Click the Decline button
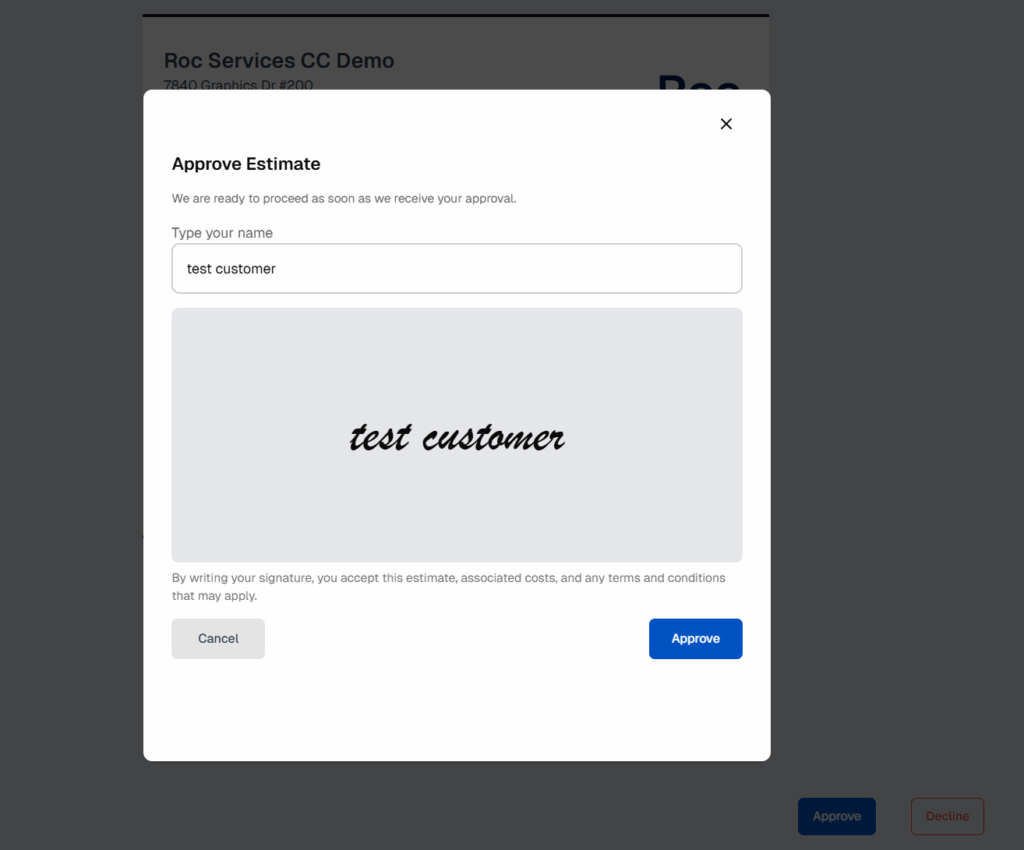This screenshot has width=1024, height=850. tap(947, 816)
